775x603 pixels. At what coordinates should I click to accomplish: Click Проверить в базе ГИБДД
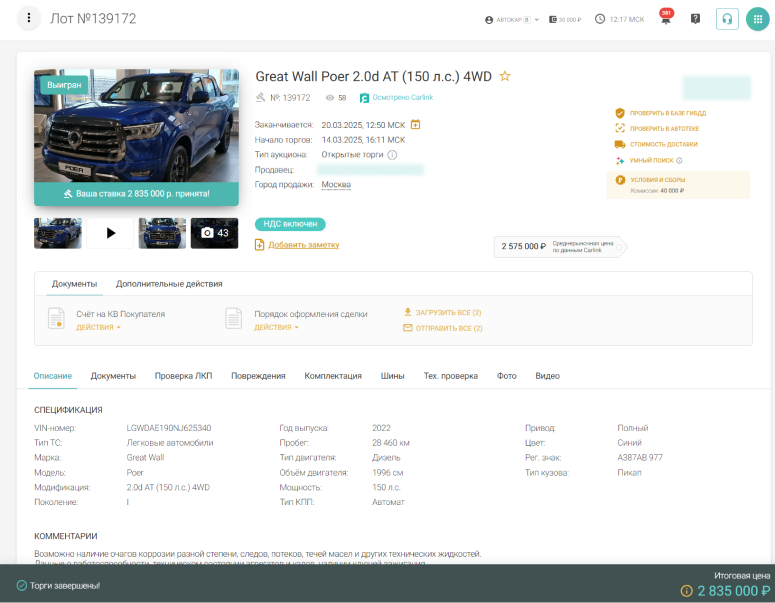663,113
